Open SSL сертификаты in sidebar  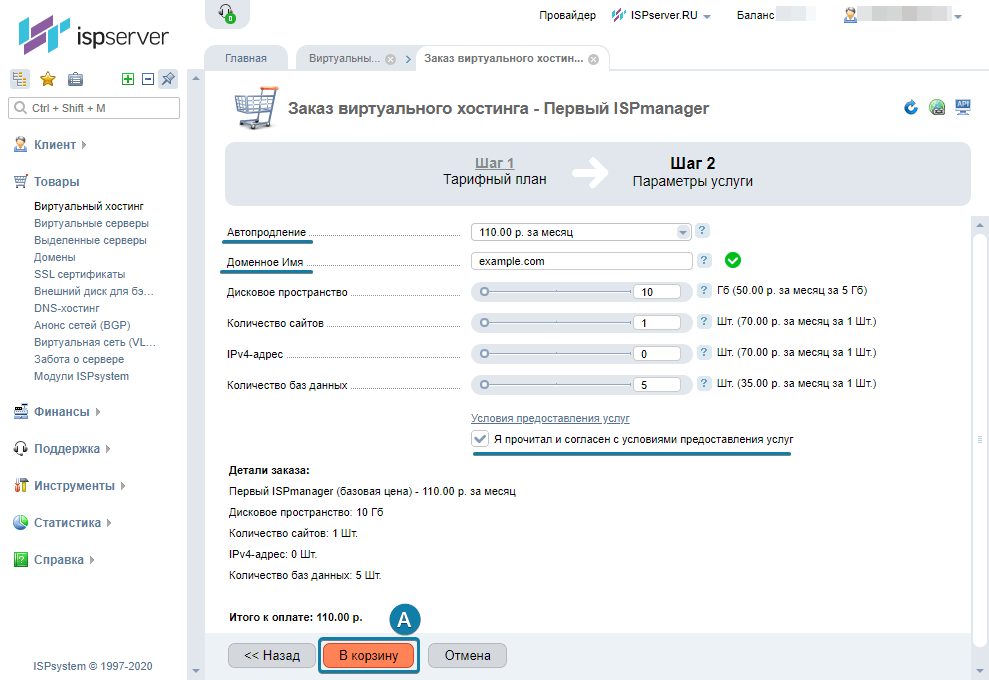79,274
